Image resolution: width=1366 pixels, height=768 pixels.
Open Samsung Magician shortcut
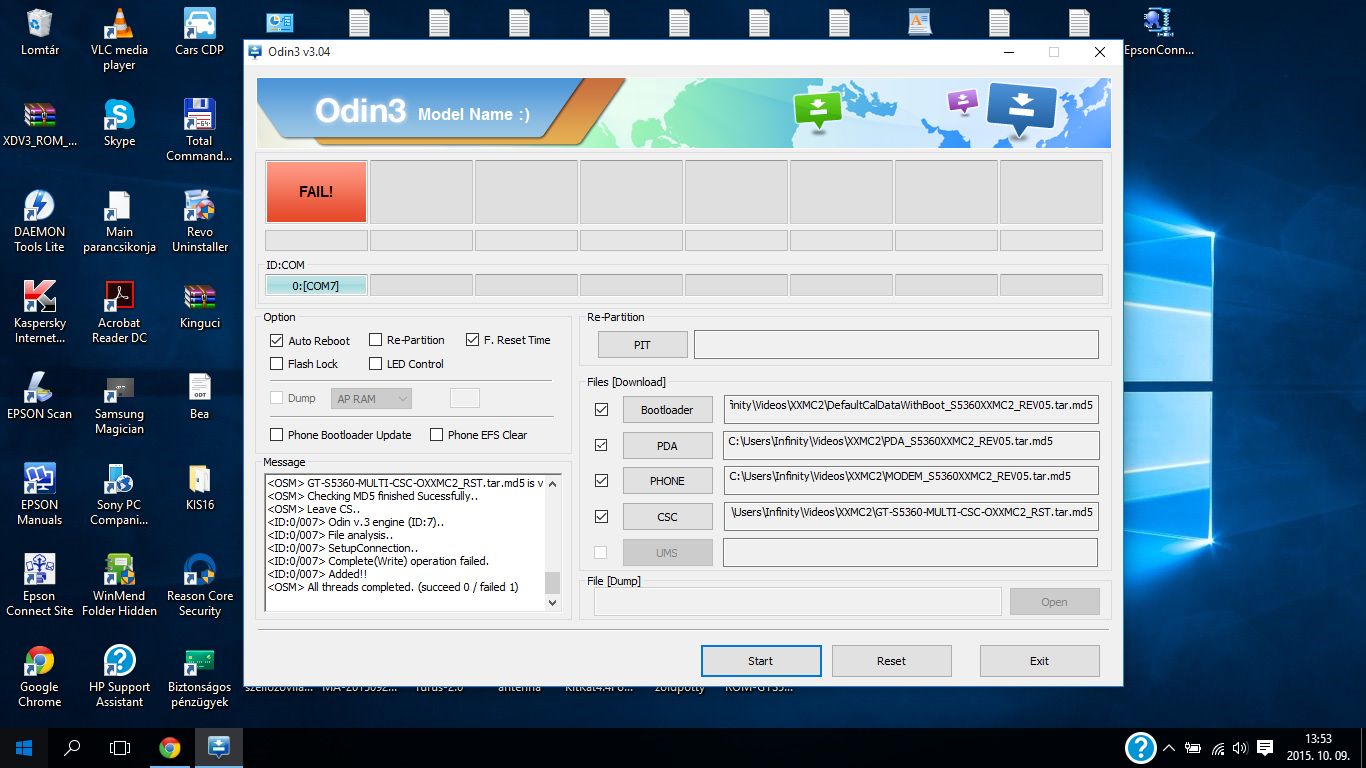point(119,403)
